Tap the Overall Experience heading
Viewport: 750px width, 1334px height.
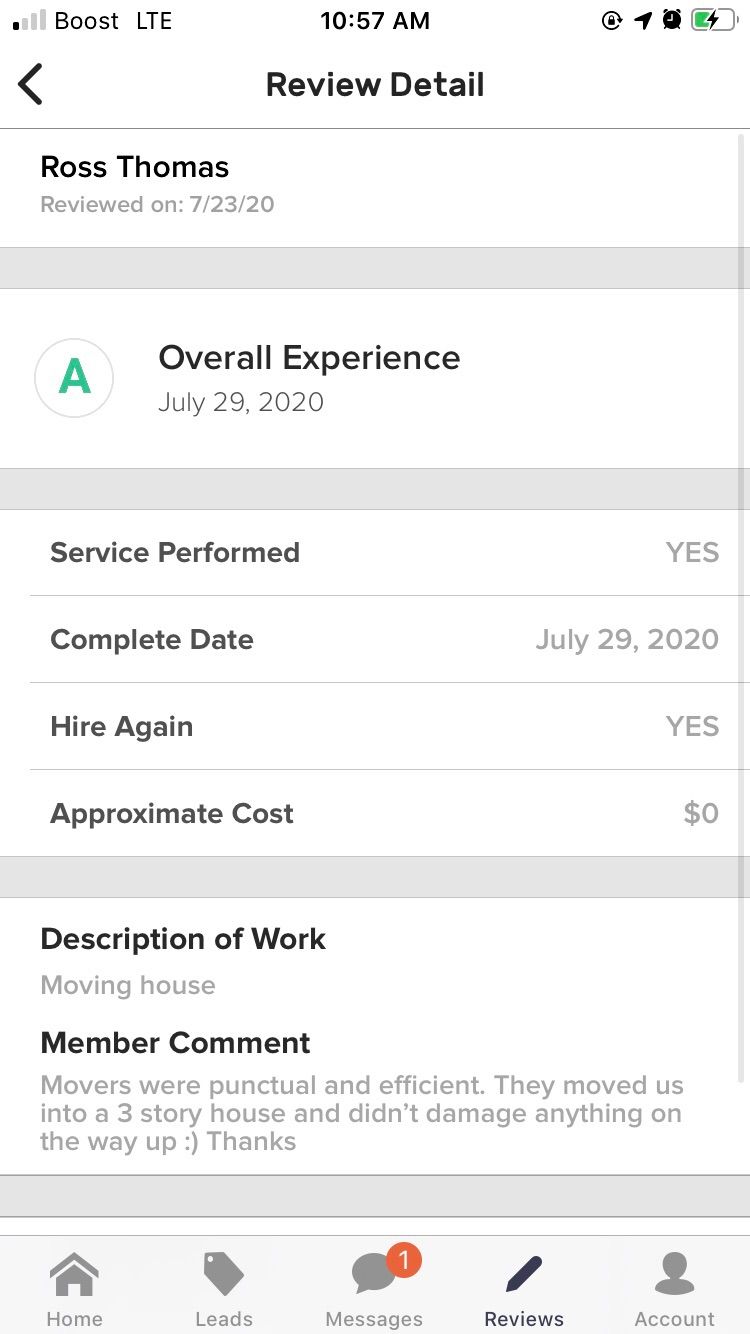[309, 358]
